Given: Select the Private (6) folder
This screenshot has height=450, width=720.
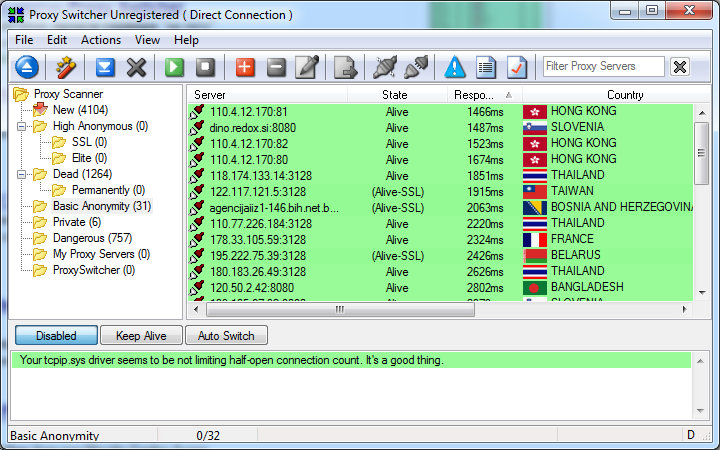Looking at the screenshot, I should pyautogui.click(x=77, y=222).
